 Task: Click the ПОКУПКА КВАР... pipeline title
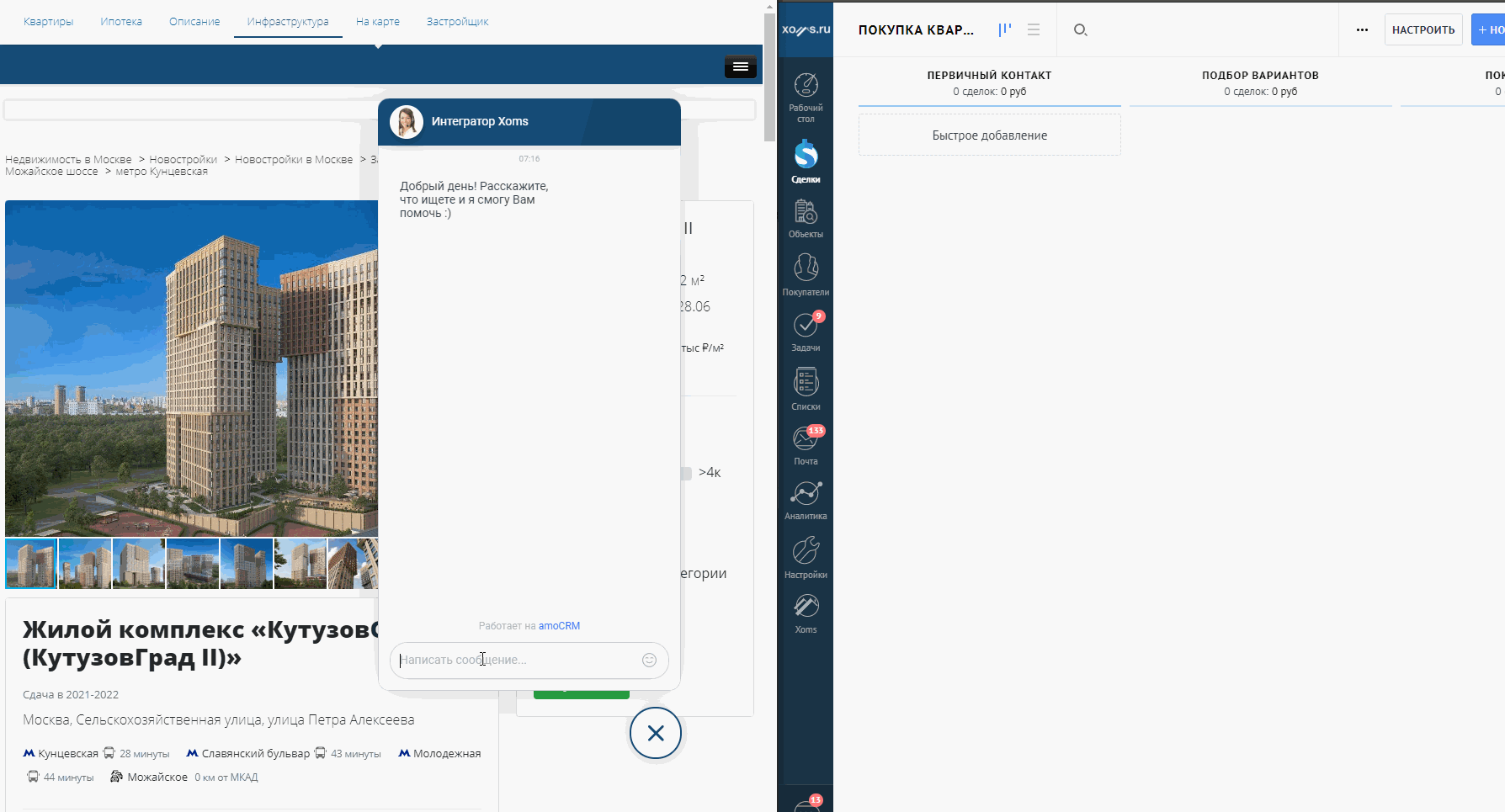[916, 30]
